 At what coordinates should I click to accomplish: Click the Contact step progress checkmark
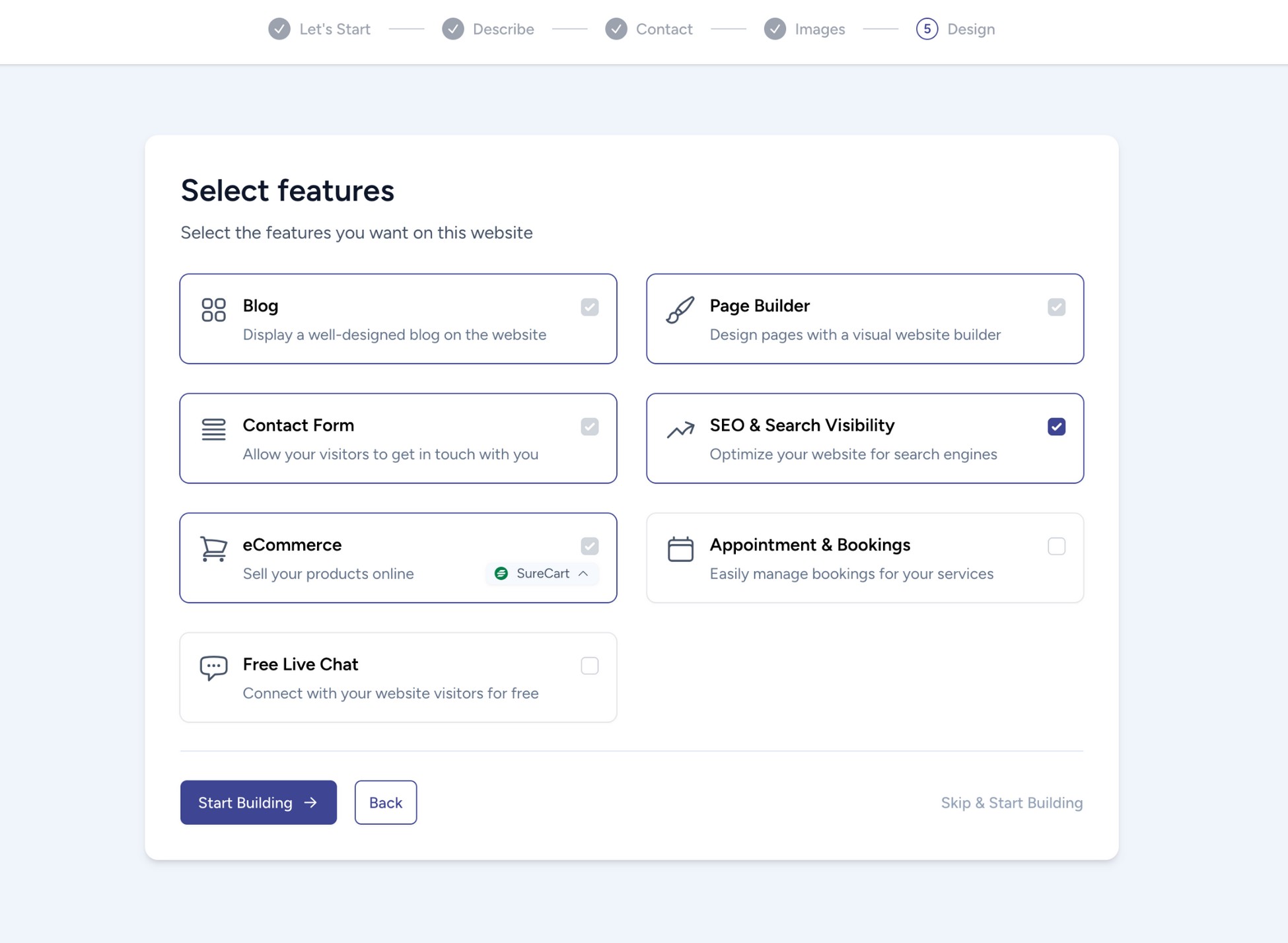[x=616, y=29]
